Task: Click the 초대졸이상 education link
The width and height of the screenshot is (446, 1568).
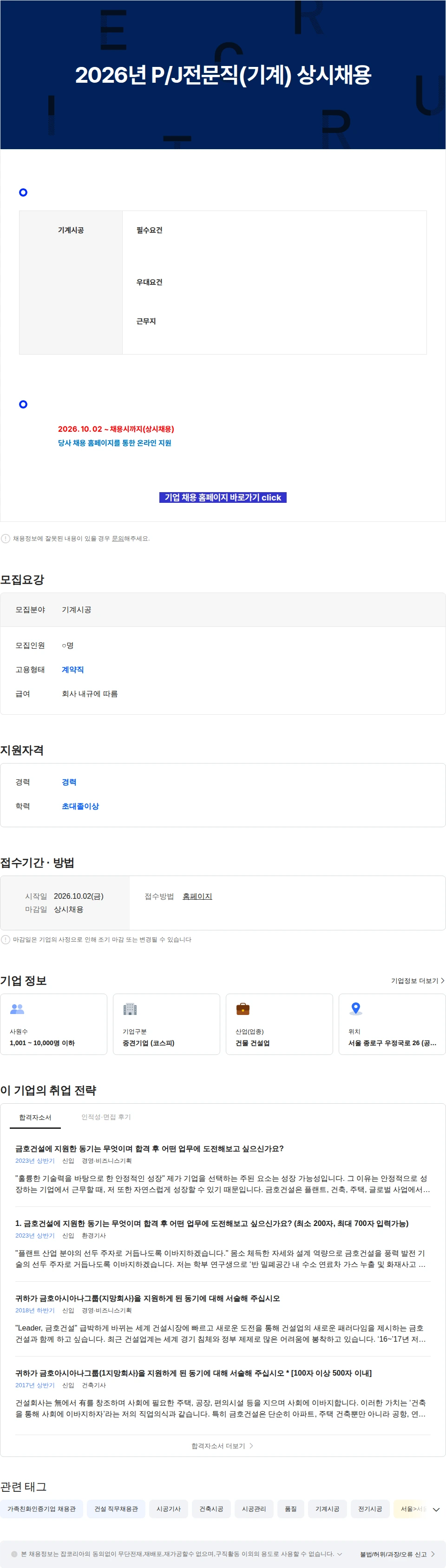Action: click(x=80, y=806)
